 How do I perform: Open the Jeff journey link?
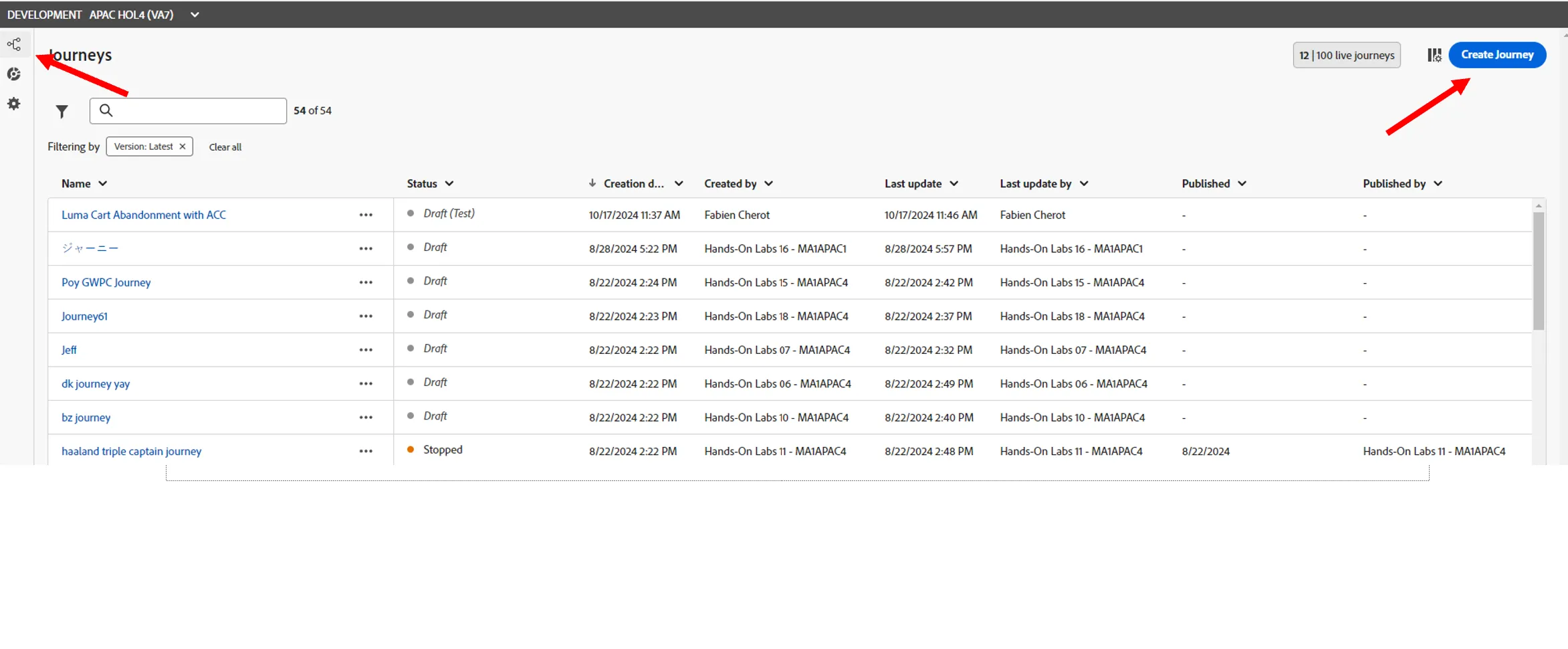pos(69,350)
